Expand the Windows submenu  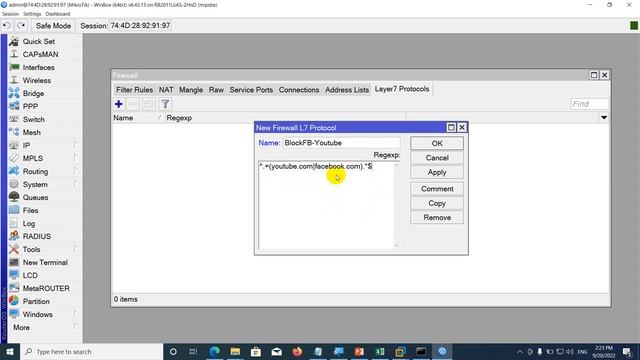pos(76,314)
